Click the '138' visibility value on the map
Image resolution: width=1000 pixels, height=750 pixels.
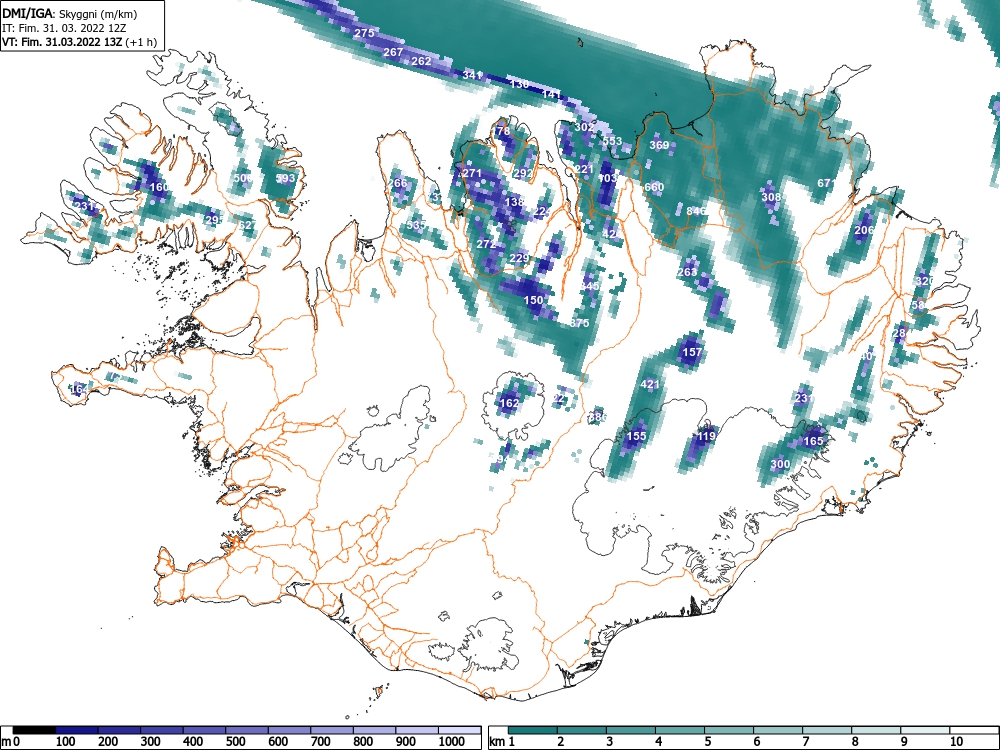click(514, 202)
